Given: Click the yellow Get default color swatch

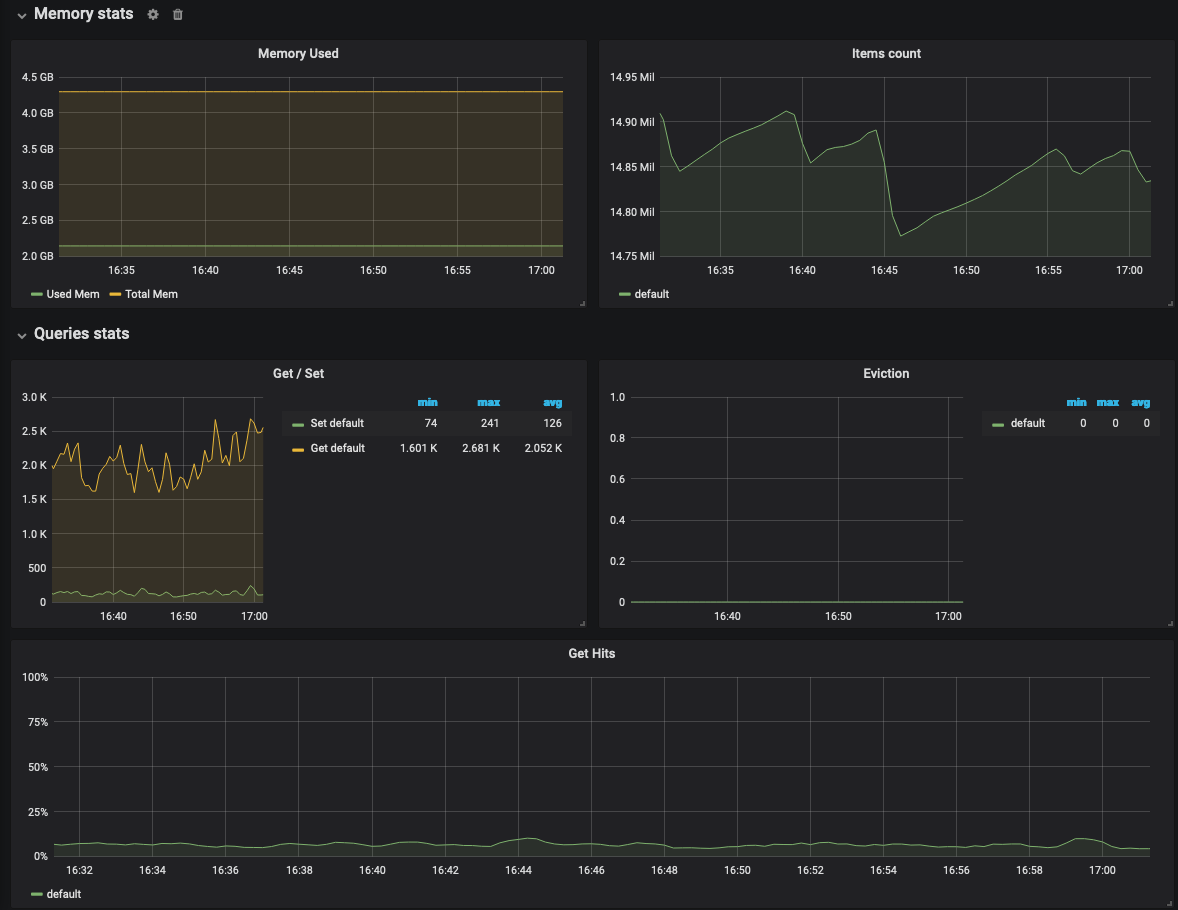Looking at the screenshot, I should 298,449.
